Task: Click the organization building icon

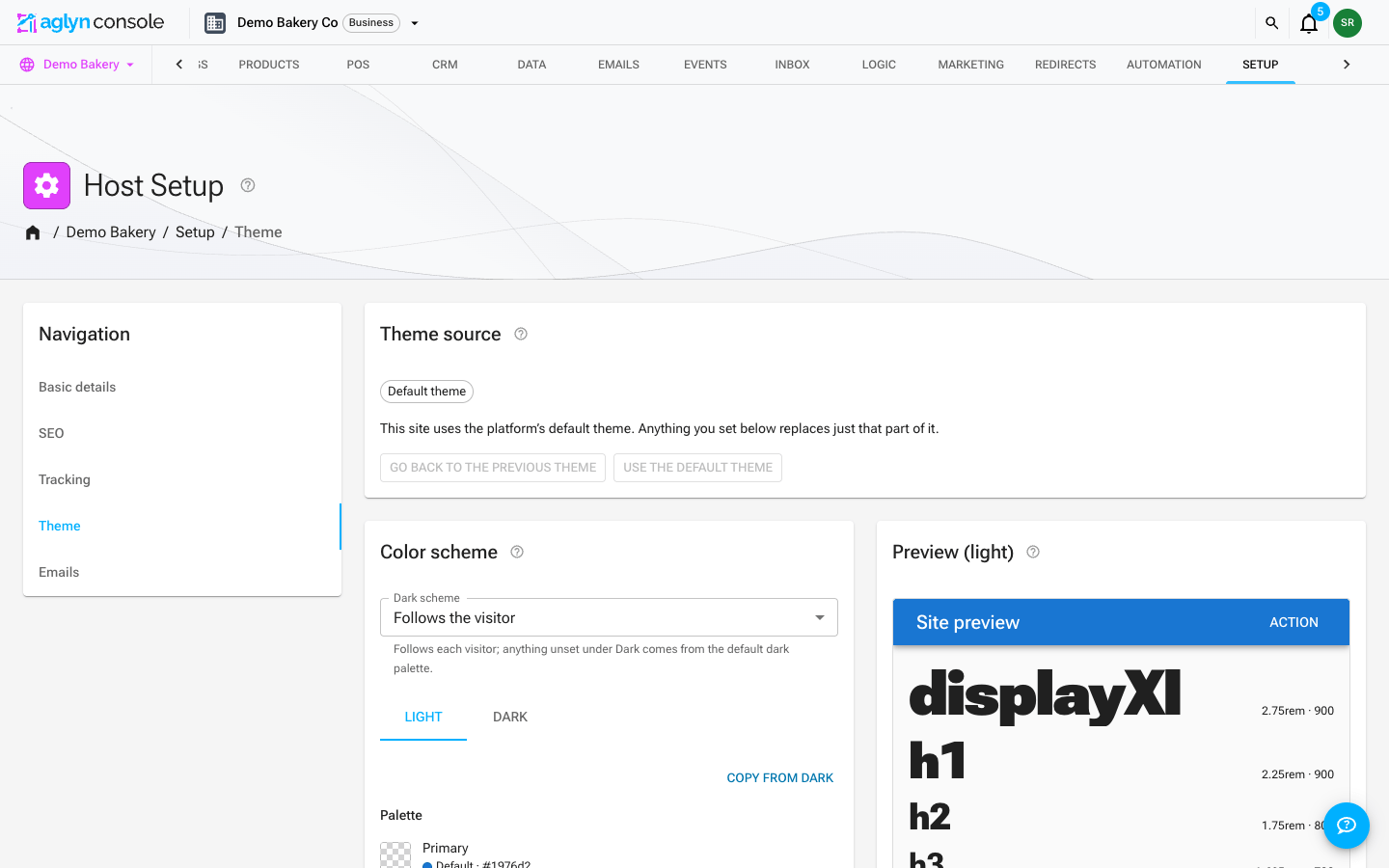Action: coord(215,23)
